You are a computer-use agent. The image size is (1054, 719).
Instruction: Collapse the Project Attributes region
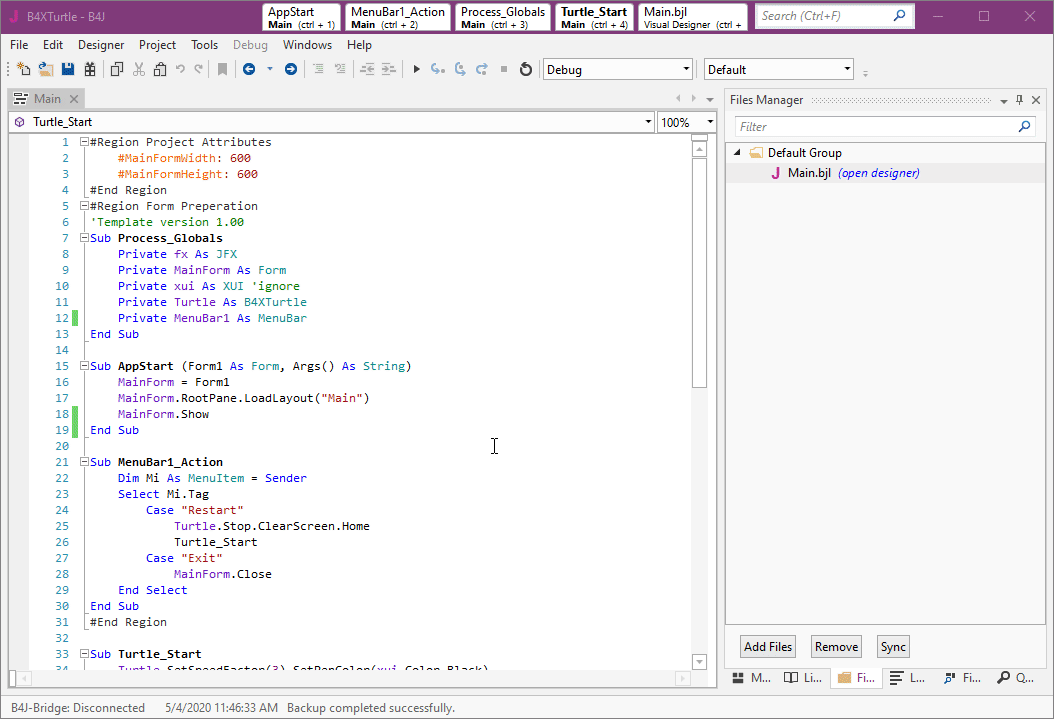(85, 142)
